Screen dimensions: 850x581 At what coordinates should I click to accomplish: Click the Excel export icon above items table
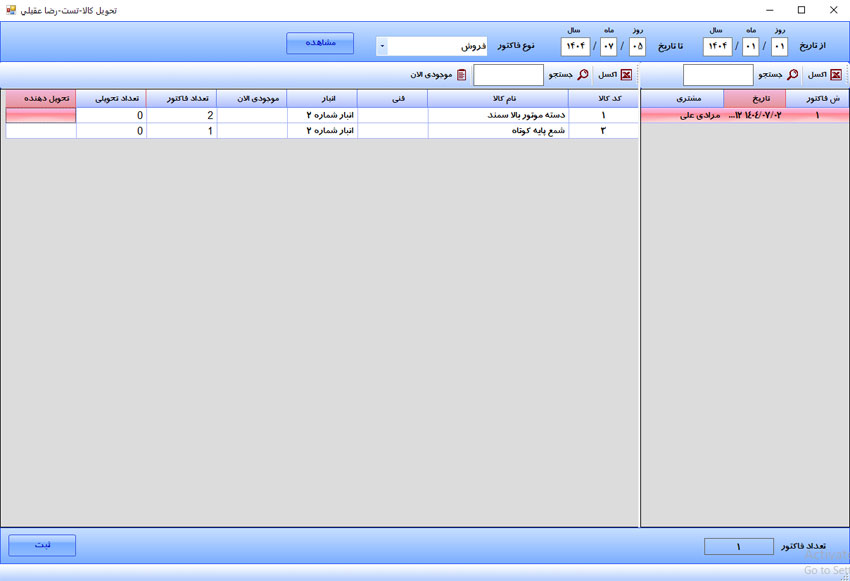626,75
